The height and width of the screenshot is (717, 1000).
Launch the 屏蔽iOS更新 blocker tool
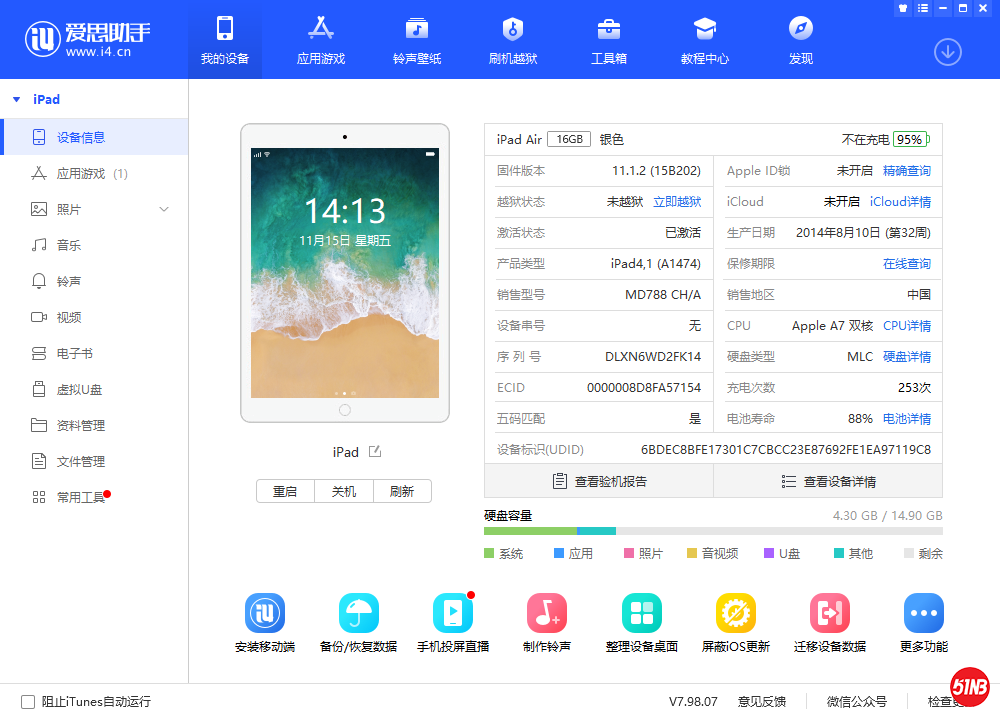[735, 612]
